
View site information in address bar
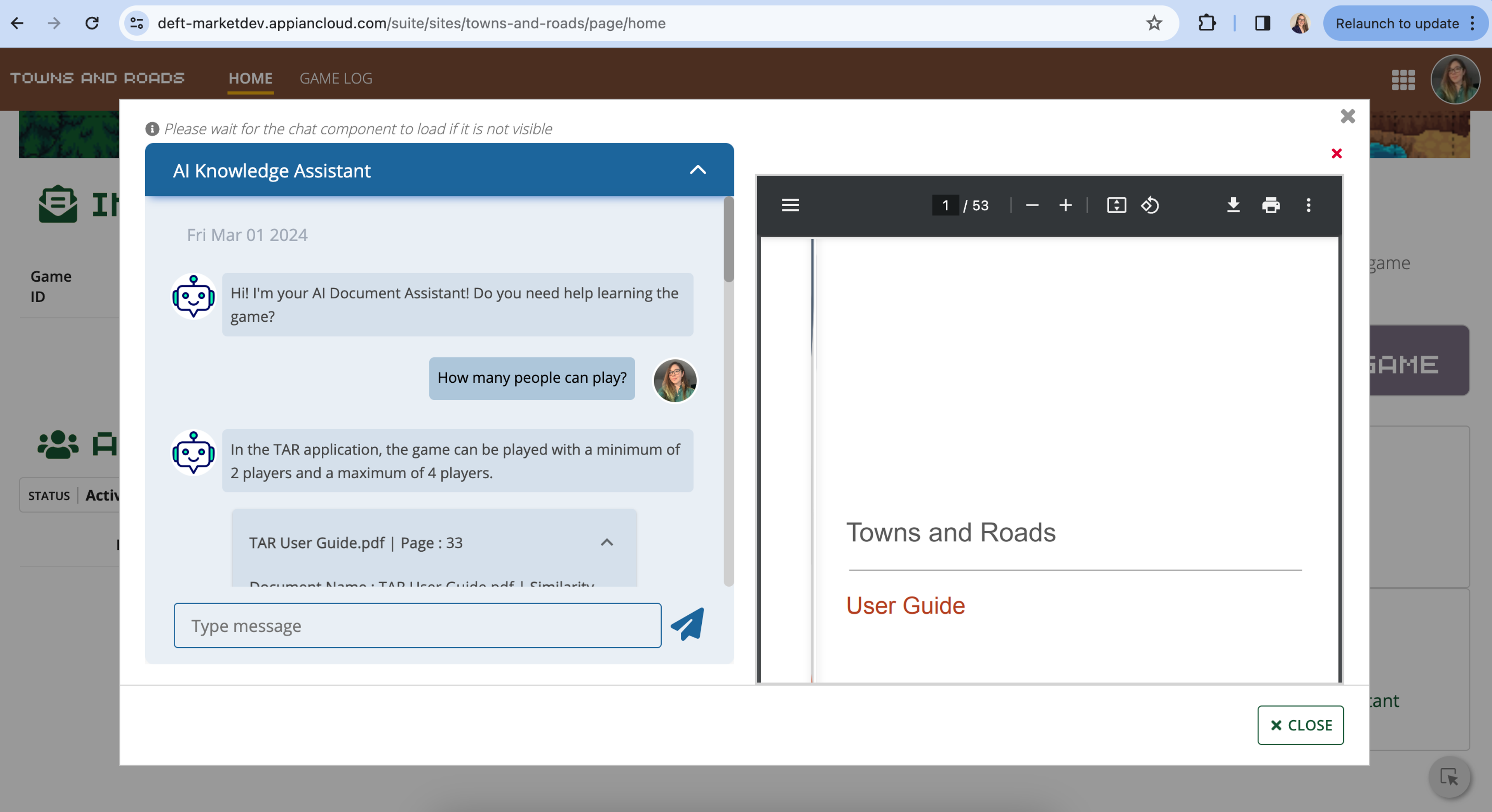[137, 23]
